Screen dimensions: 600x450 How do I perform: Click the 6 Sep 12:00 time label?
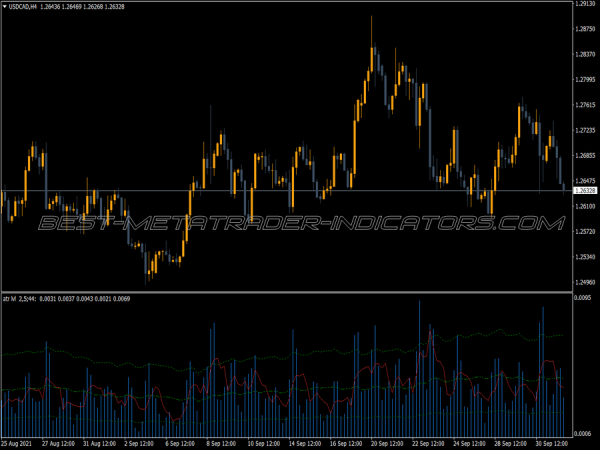[x=180, y=444]
